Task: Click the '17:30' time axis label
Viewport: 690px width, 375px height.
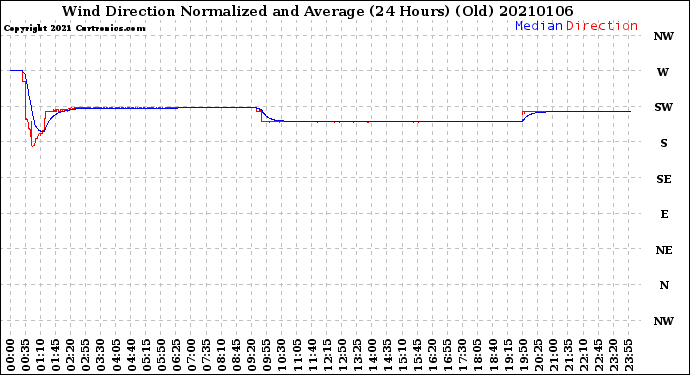Action: click(462, 355)
